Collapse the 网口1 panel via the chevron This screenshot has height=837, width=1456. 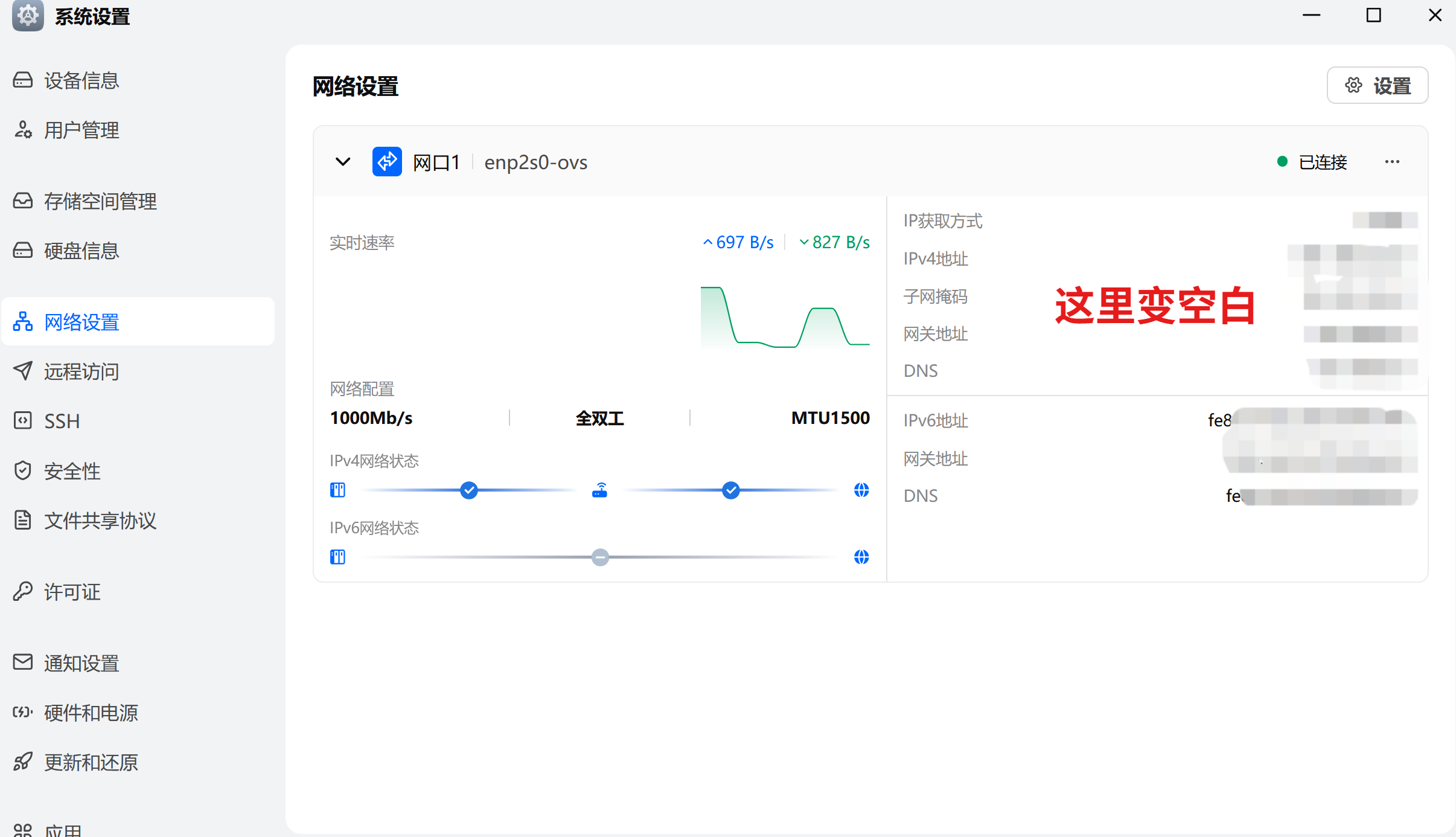pyautogui.click(x=342, y=161)
